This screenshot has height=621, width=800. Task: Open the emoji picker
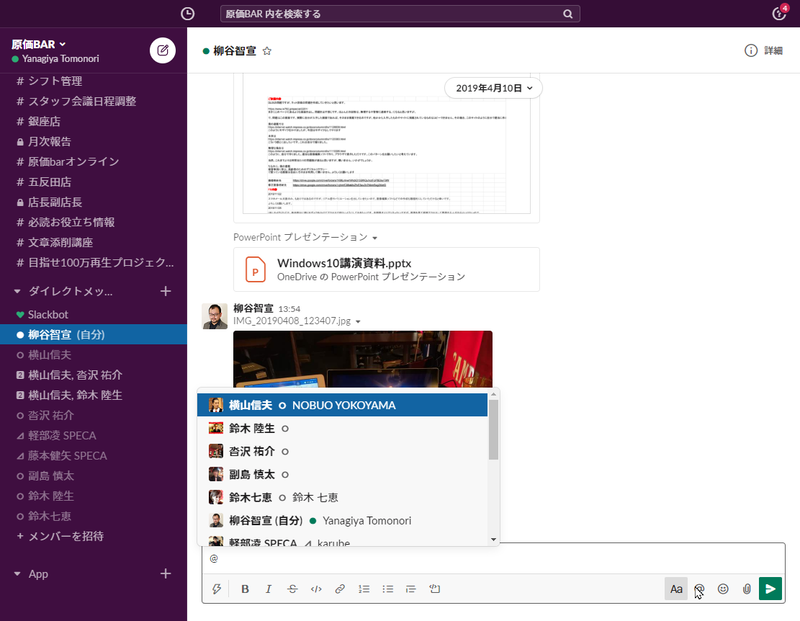tap(723, 589)
